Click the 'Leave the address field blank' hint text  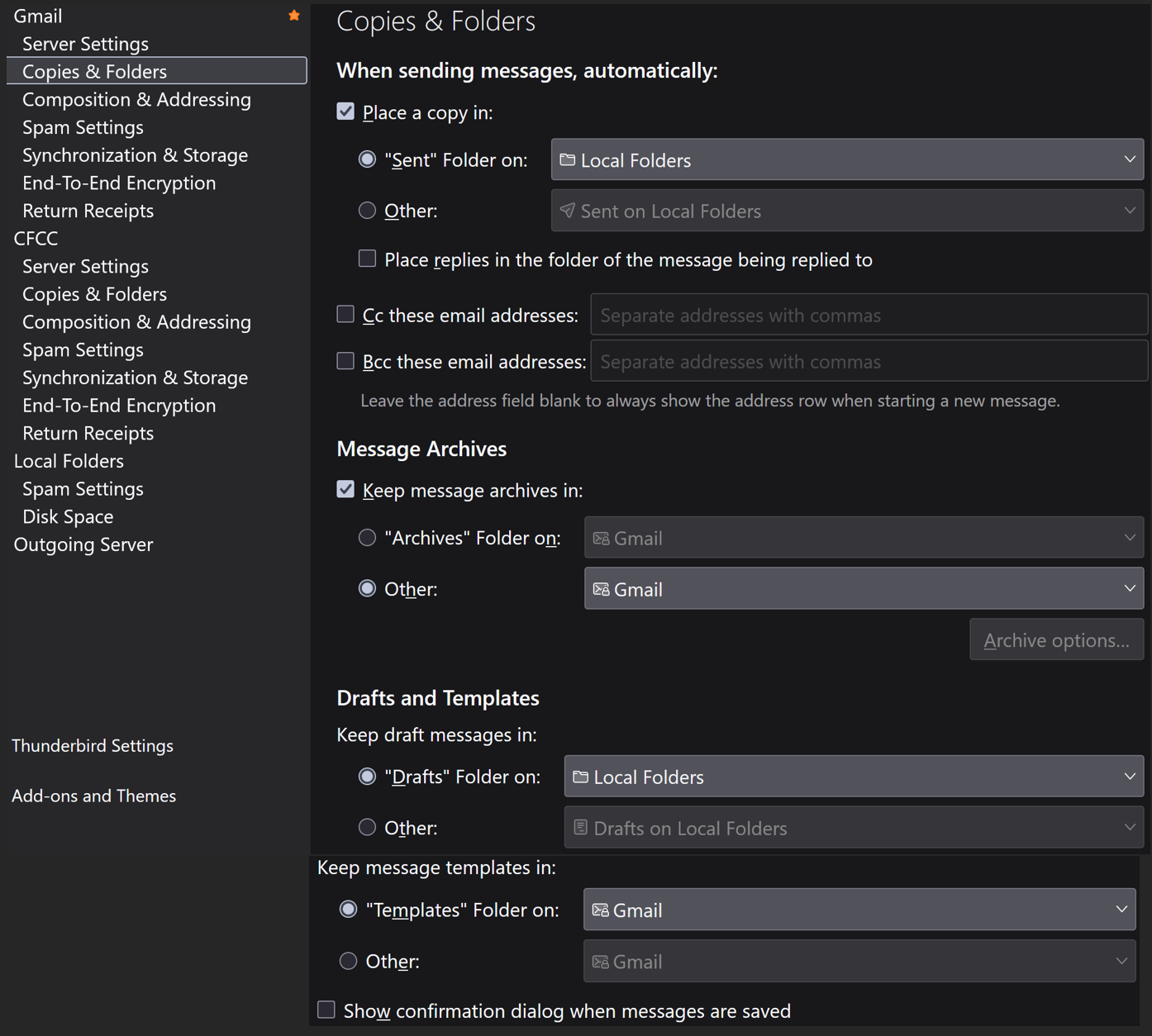pos(710,401)
